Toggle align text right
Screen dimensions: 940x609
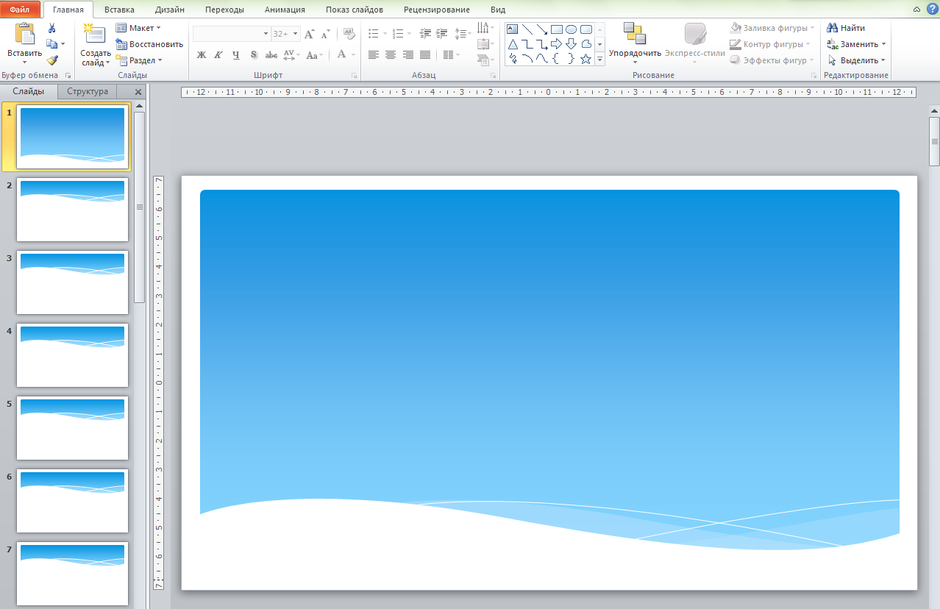click(x=408, y=55)
